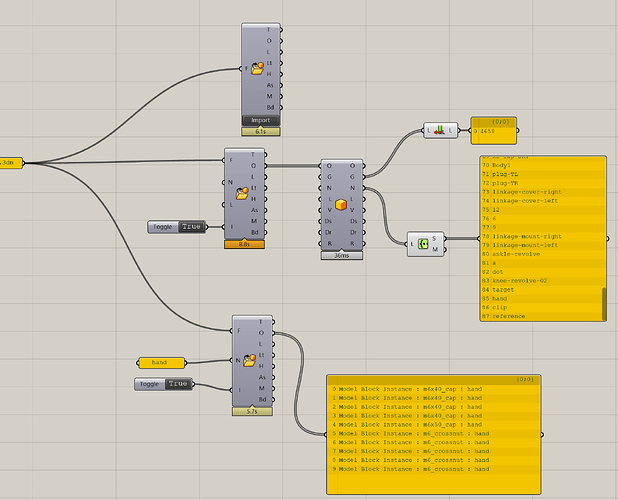Viewport: 618px width, 500px height.
Task: Click the O input on the 36ms cube component
Action: pos(329,166)
